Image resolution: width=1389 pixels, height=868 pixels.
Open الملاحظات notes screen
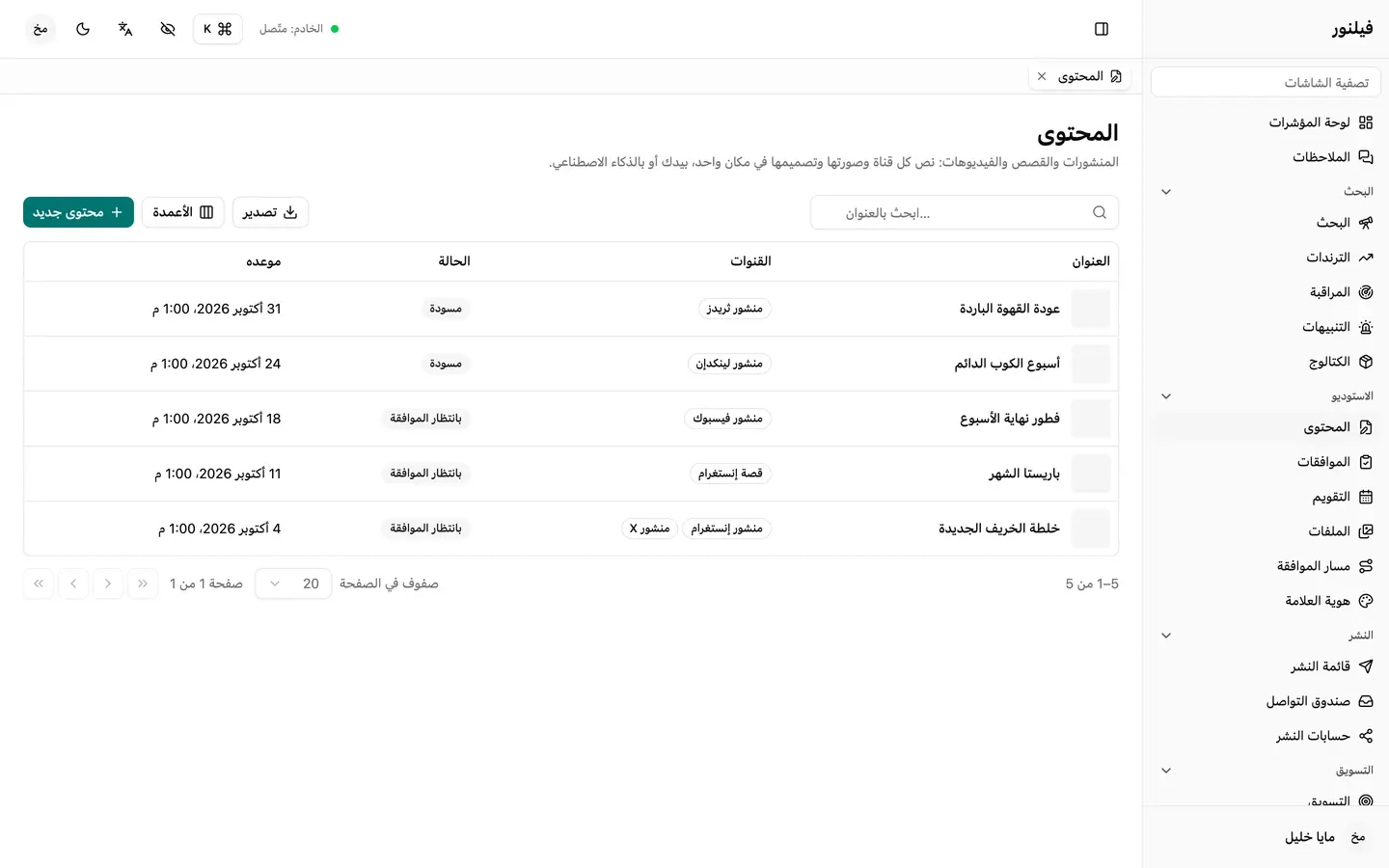(1266, 157)
